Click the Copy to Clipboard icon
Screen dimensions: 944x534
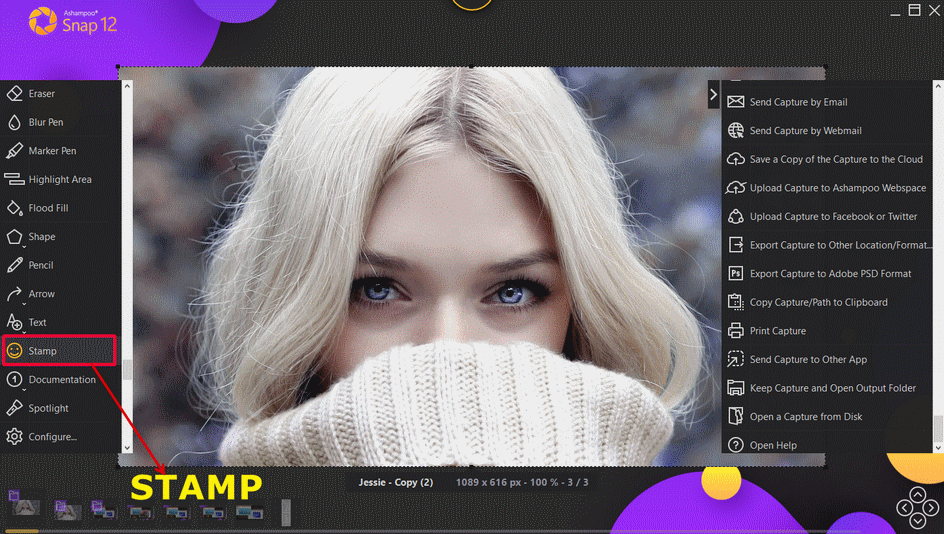coord(736,302)
